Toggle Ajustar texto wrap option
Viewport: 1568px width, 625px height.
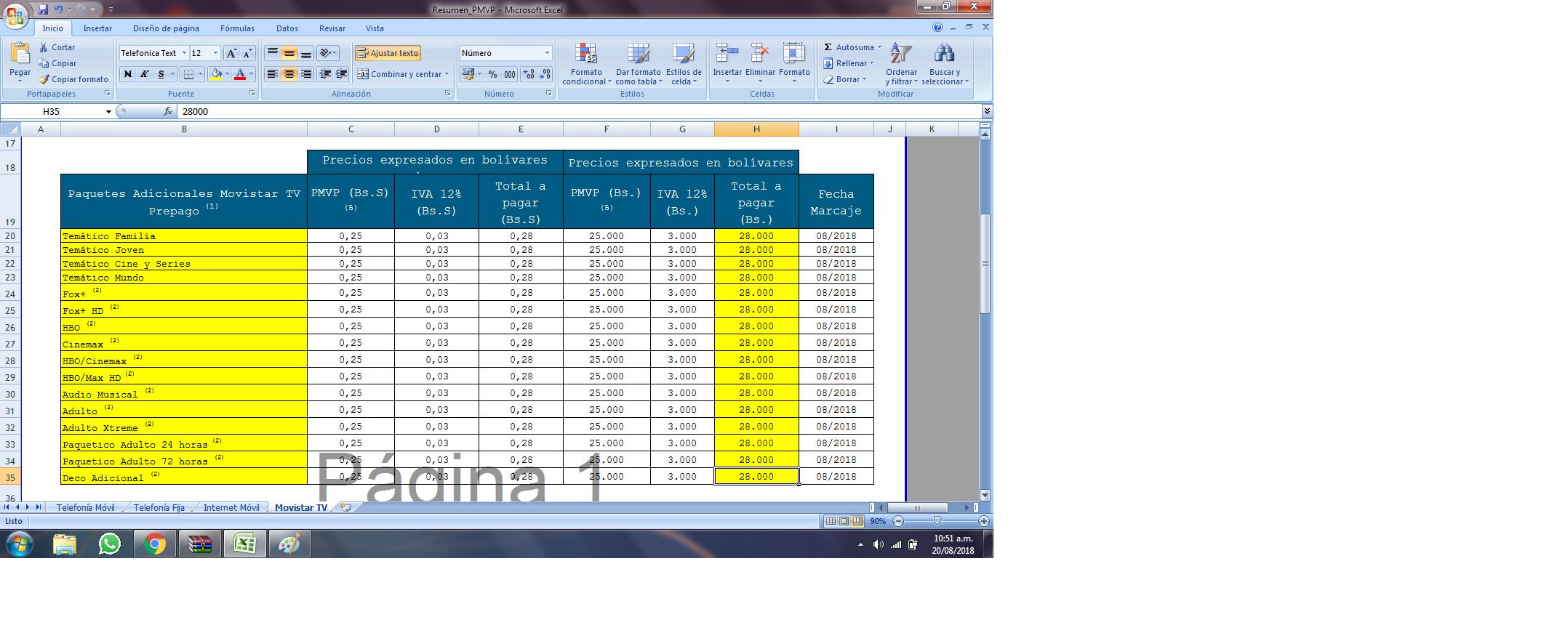tap(388, 53)
